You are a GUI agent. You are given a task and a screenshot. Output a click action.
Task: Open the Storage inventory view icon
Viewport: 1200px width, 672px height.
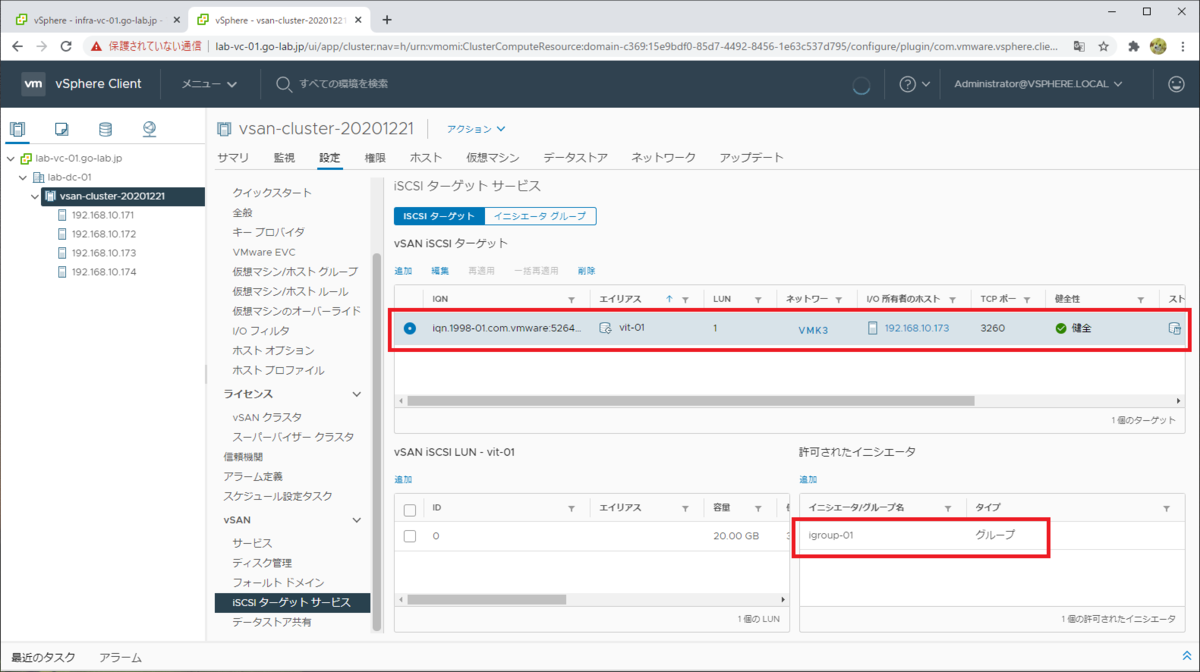tap(105, 129)
